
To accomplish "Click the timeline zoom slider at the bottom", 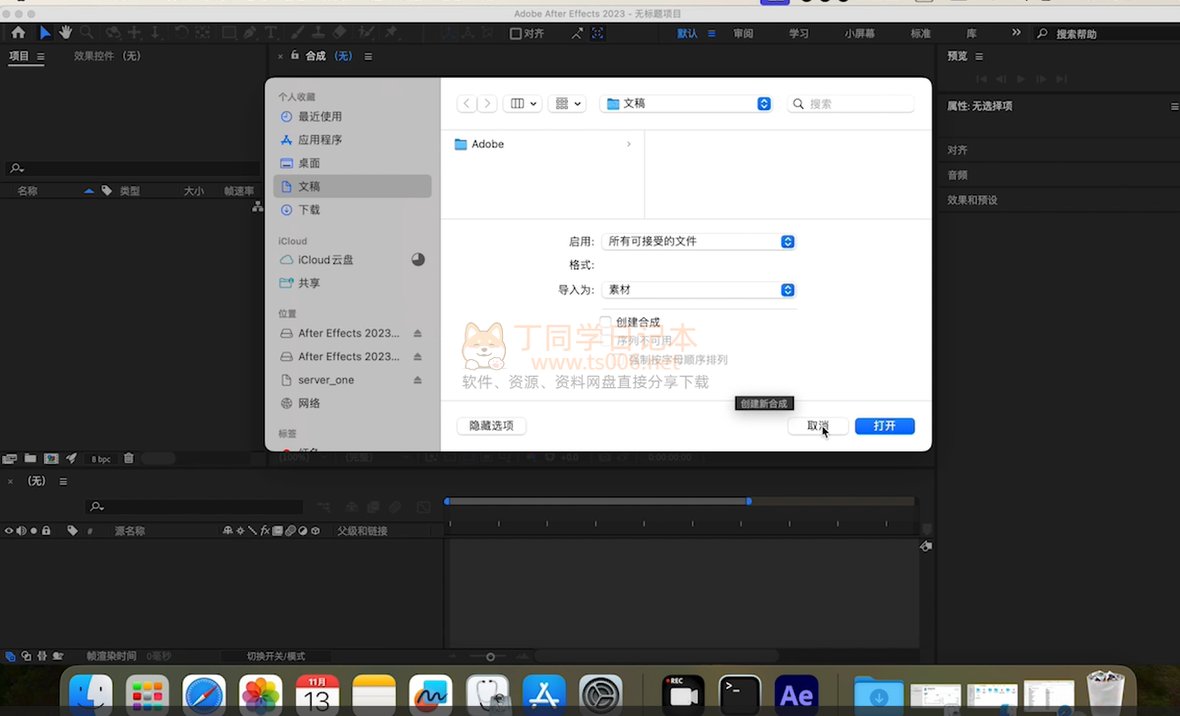I will point(490,657).
